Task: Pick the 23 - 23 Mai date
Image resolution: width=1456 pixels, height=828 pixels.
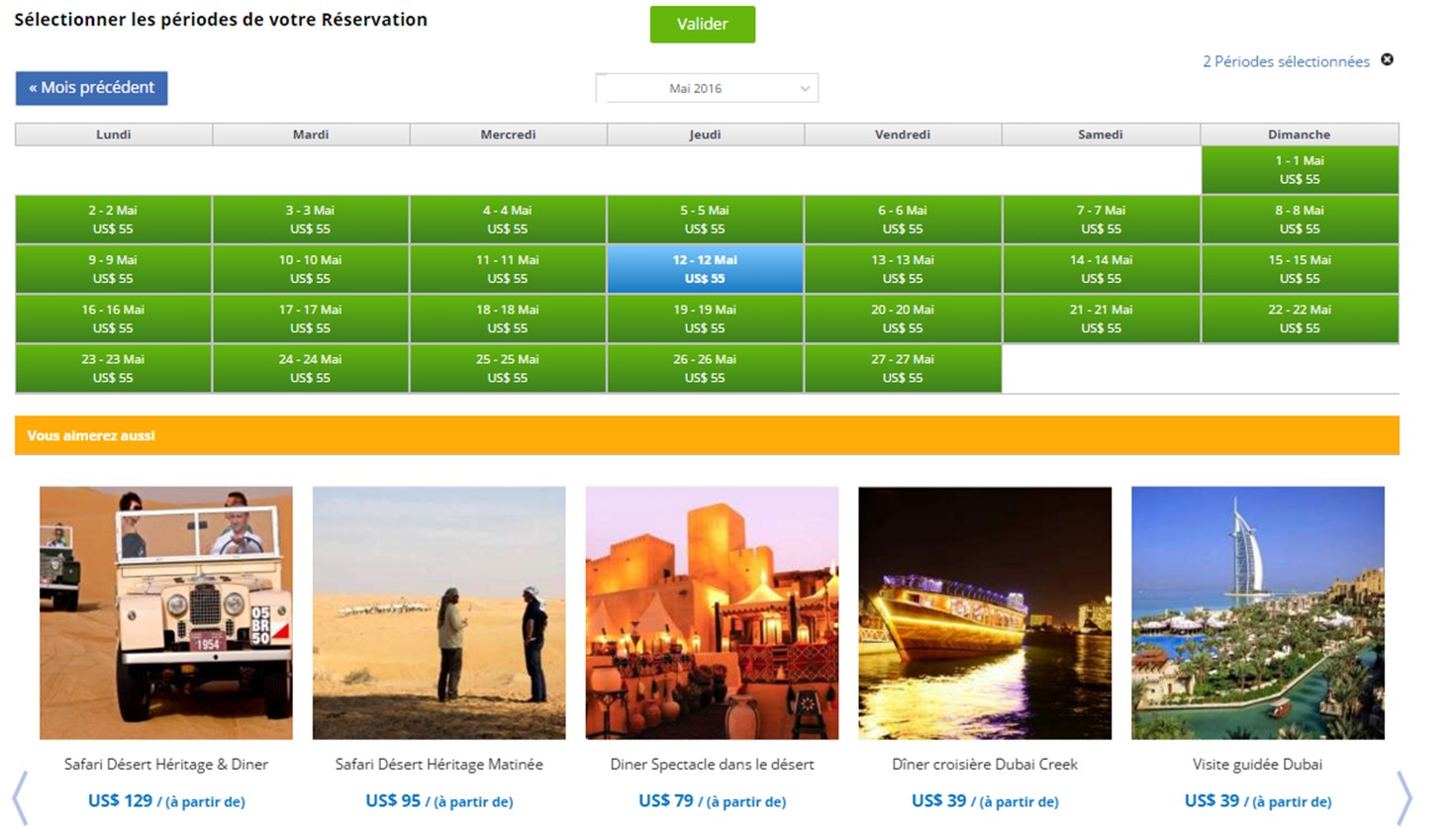Action: [113, 368]
